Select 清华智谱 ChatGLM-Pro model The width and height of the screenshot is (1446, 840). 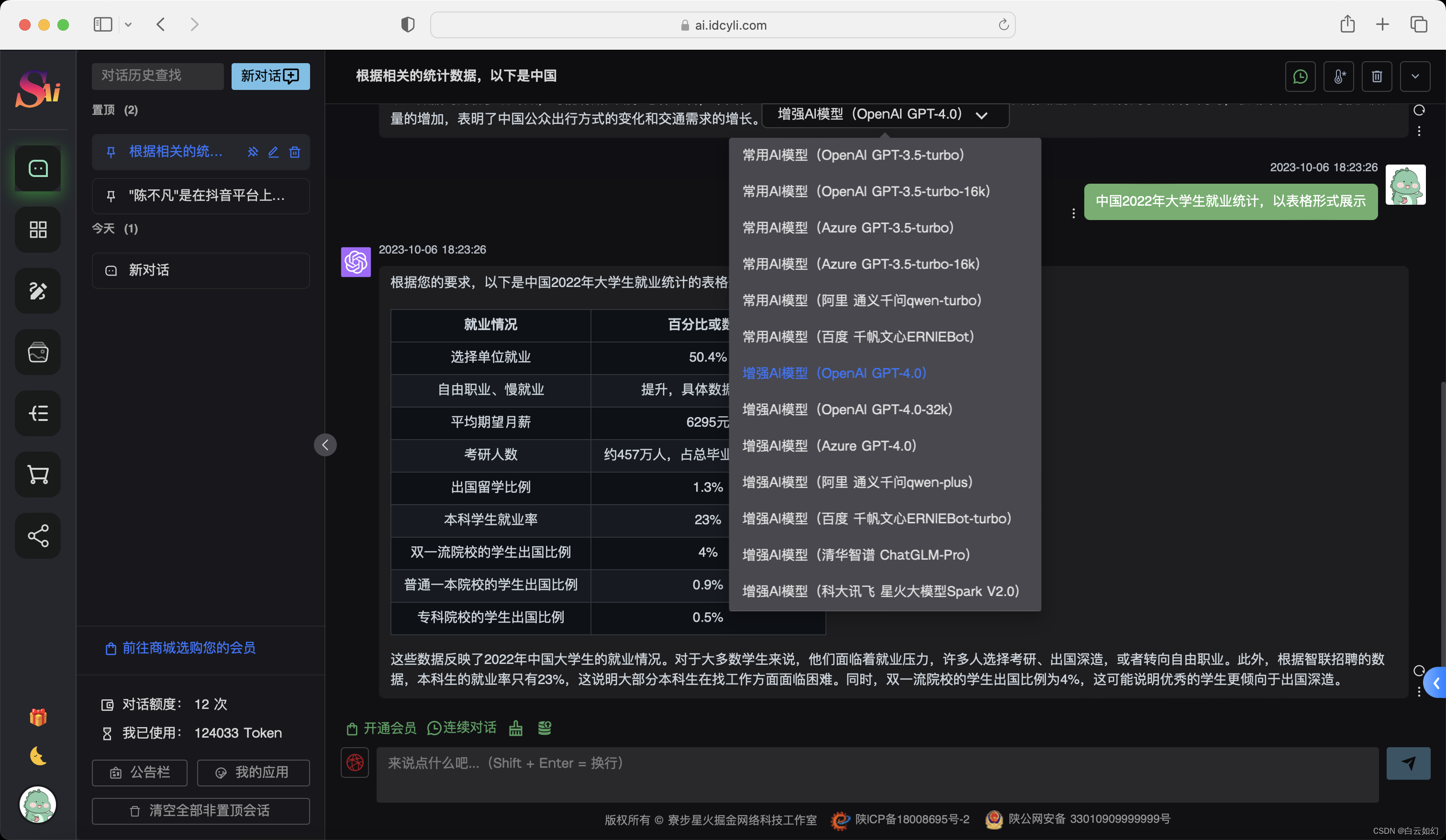click(x=885, y=555)
